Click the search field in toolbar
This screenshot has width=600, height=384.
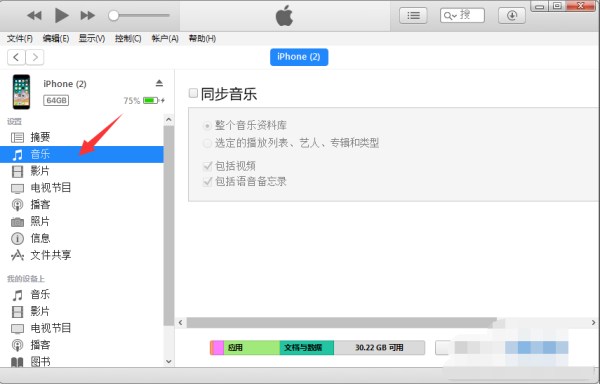click(462, 16)
